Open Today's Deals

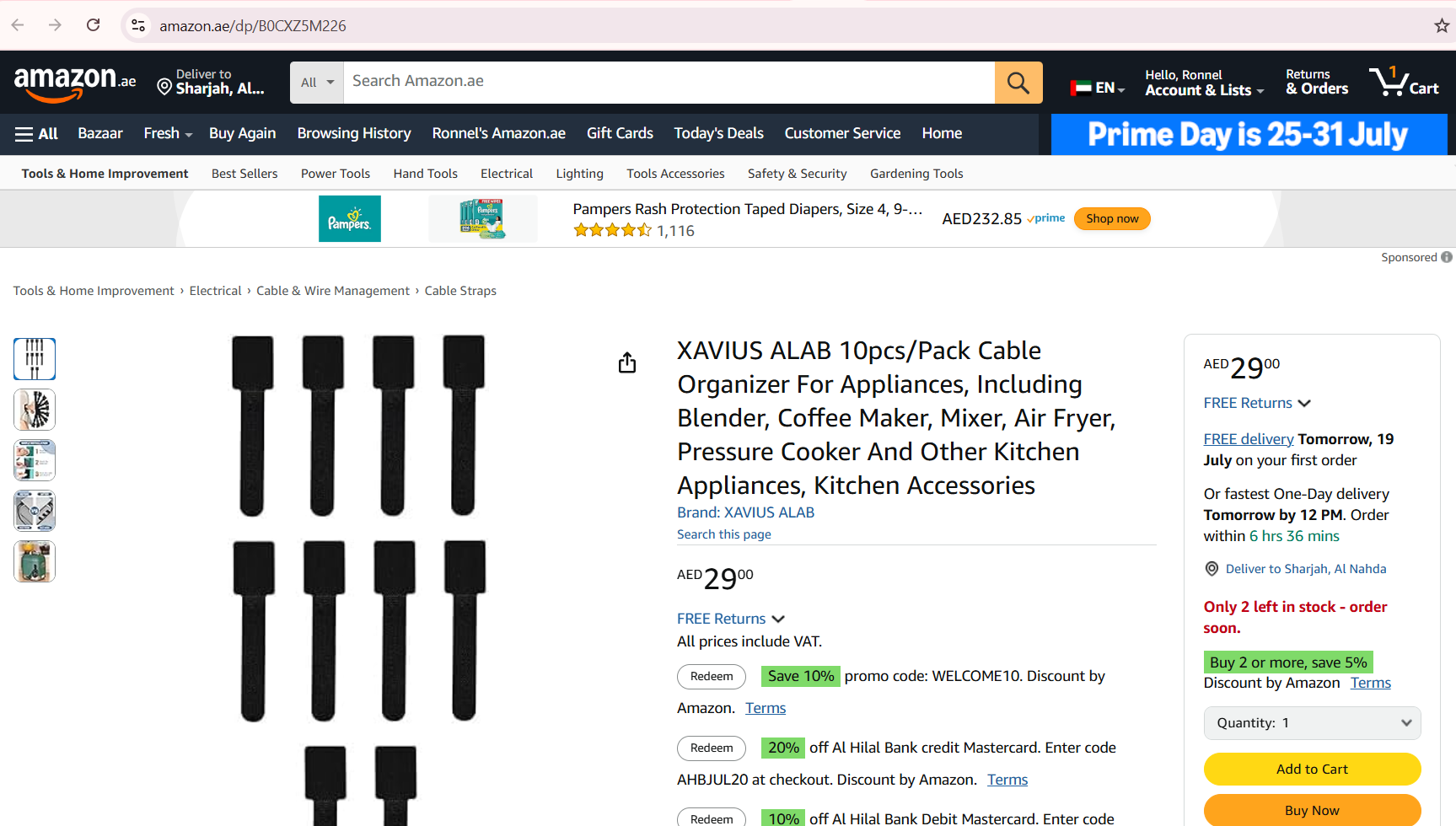tap(718, 133)
